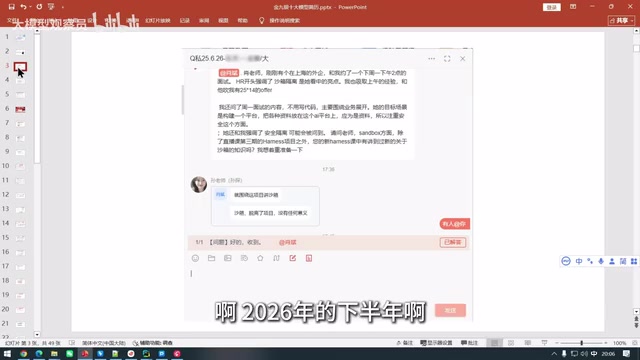Image resolution: width=640 pixels, height=360 pixels.
Task: Click the 100% zoom level
Action: (619, 343)
